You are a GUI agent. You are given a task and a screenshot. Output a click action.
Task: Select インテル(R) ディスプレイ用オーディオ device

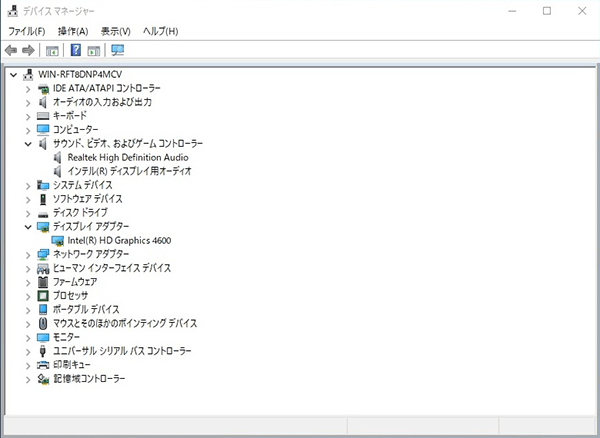tap(129, 171)
